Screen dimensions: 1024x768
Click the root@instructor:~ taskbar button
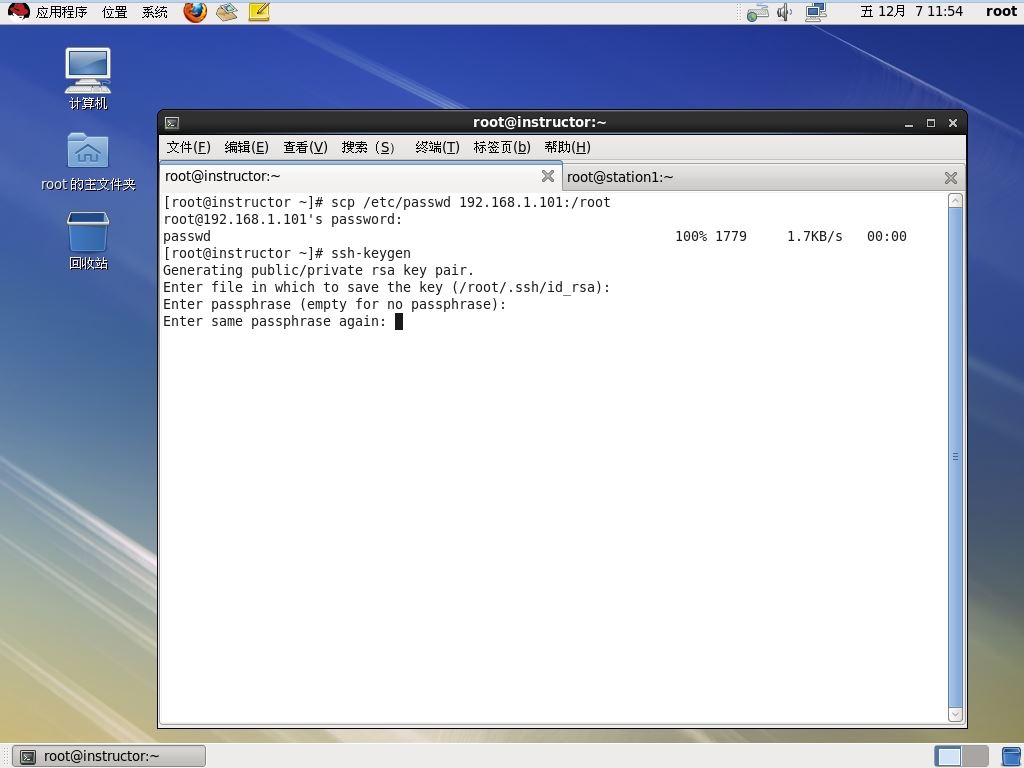pyautogui.click(x=109, y=756)
